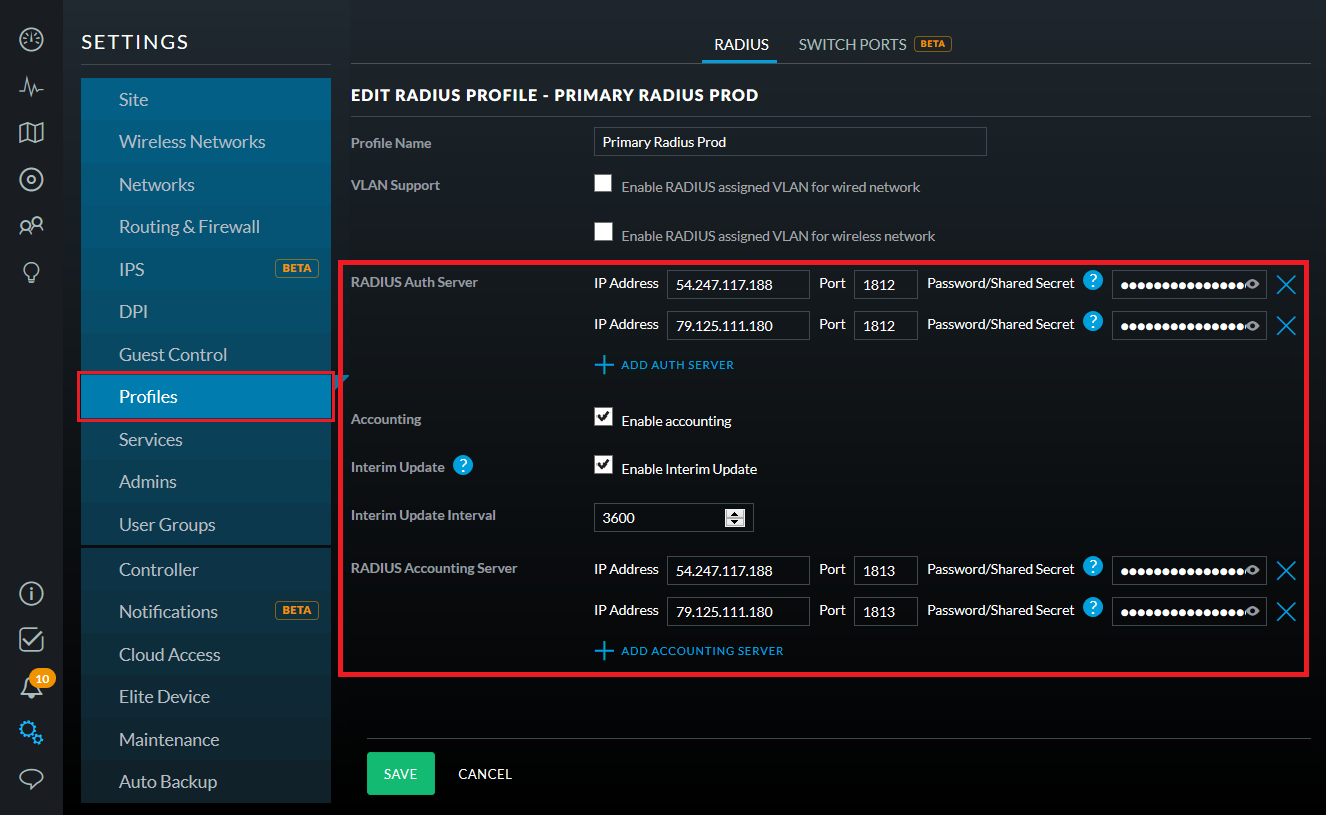Click the Cancel button
The width and height of the screenshot is (1326, 815).
pyautogui.click(x=485, y=774)
